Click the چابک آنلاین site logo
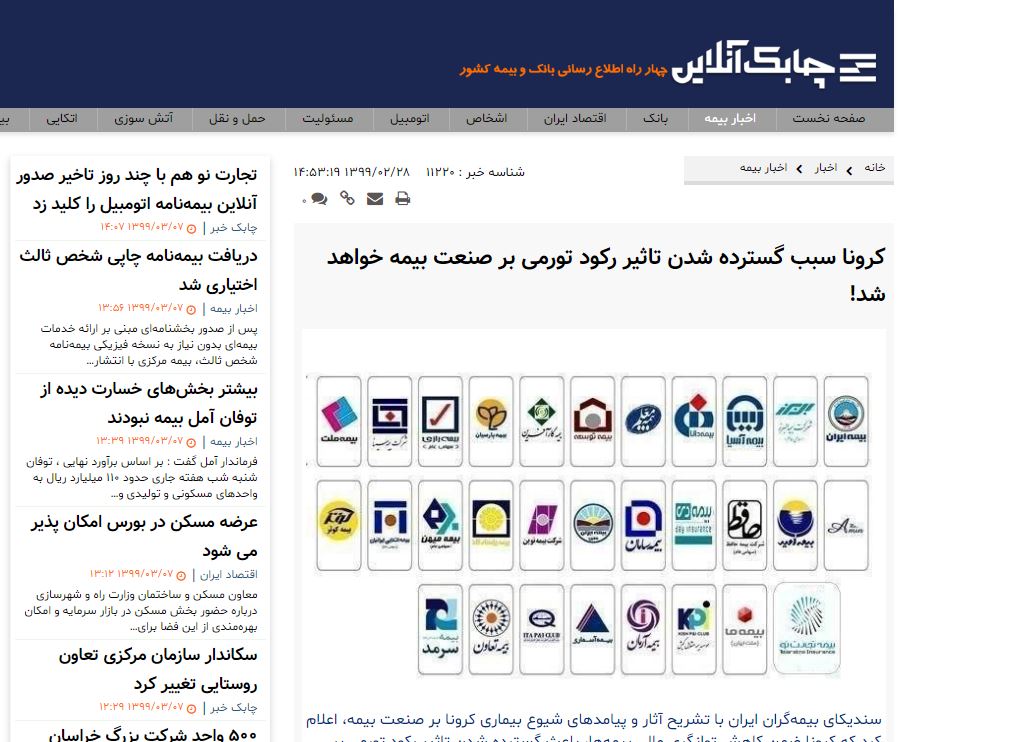The image size is (1013, 742). click(774, 63)
